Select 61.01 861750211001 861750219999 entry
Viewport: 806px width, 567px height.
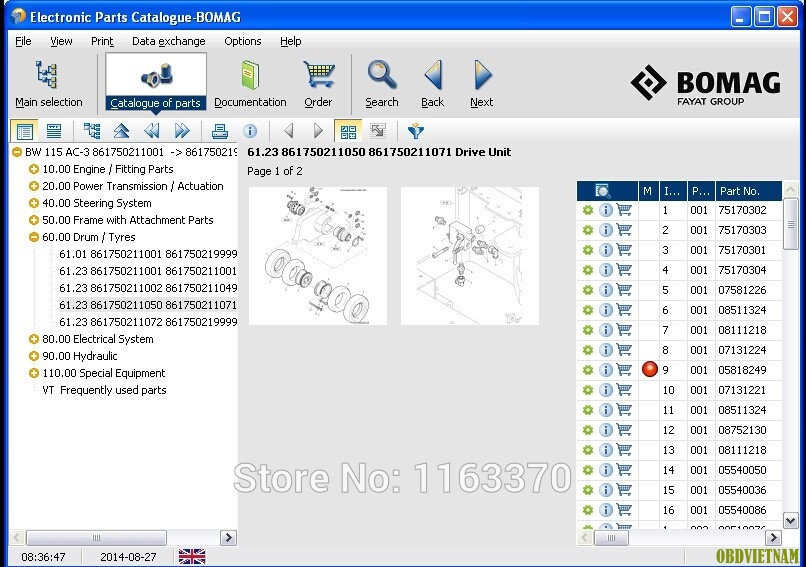(148, 254)
